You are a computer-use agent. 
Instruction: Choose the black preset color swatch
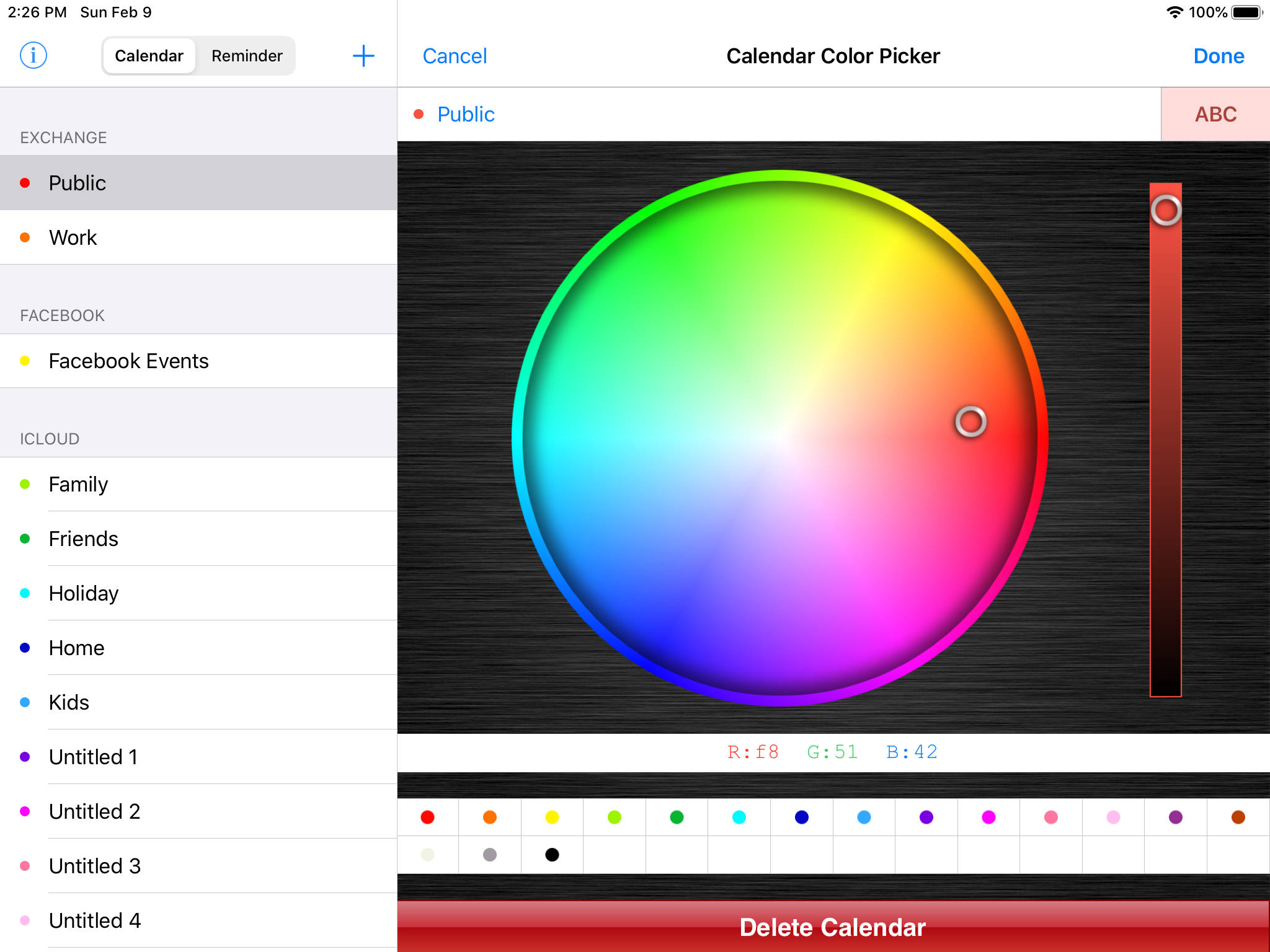[x=552, y=855]
